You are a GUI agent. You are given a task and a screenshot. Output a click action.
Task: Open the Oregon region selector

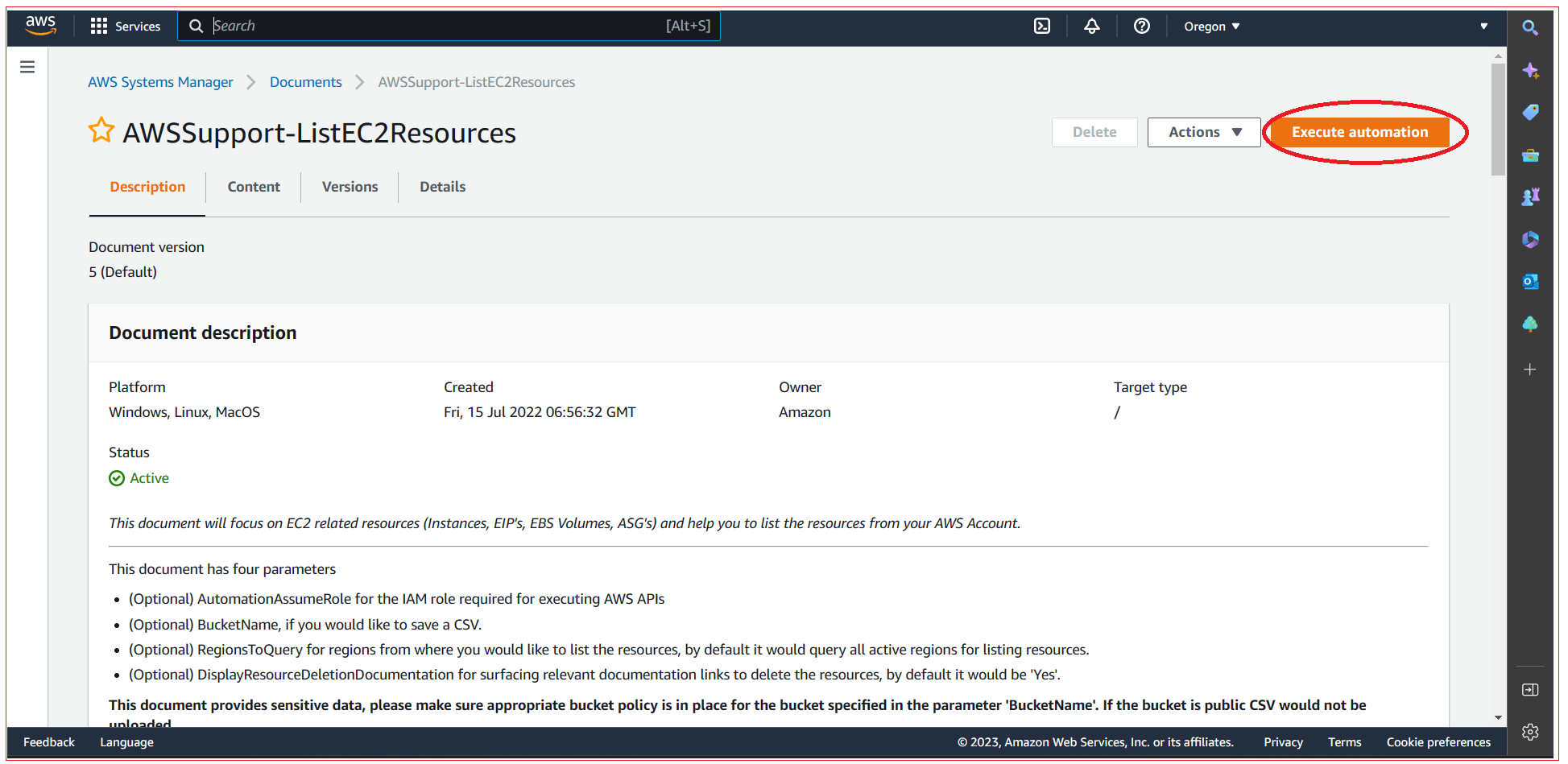pos(1210,26)
